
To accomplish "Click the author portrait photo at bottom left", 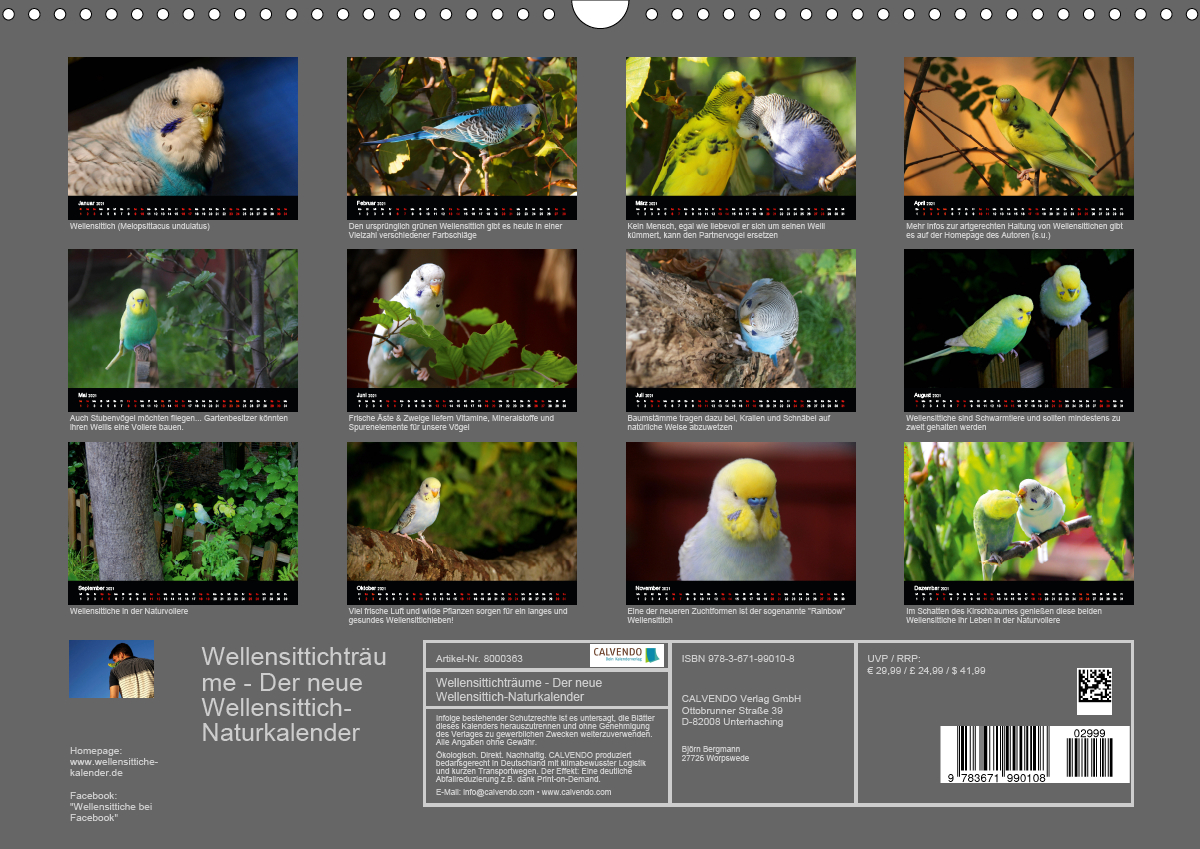I will (111, 669).
